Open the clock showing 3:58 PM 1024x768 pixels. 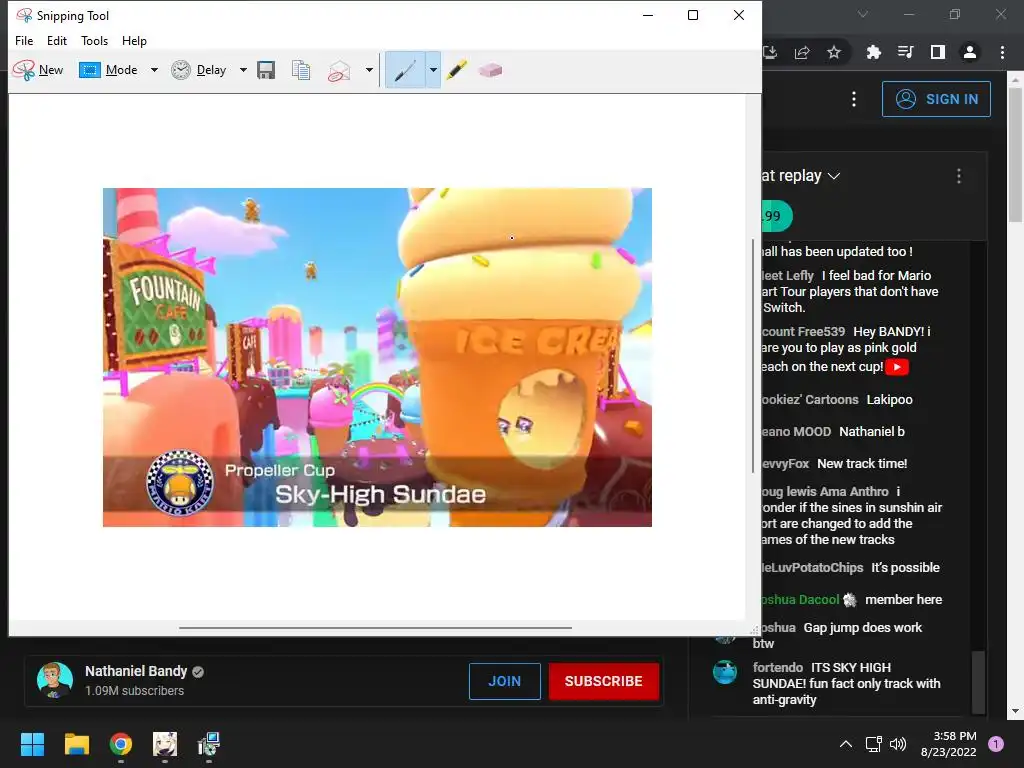click(948, 744)
